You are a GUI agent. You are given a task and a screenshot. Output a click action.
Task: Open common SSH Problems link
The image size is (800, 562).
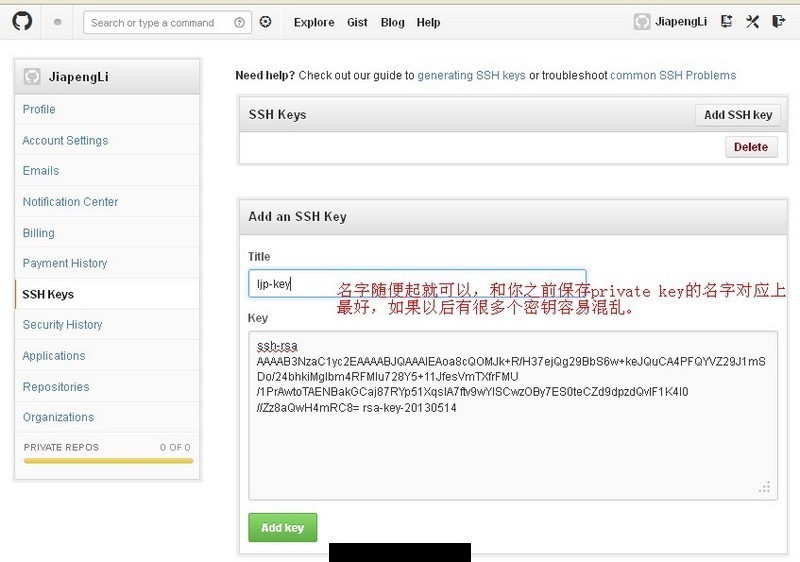673,75
